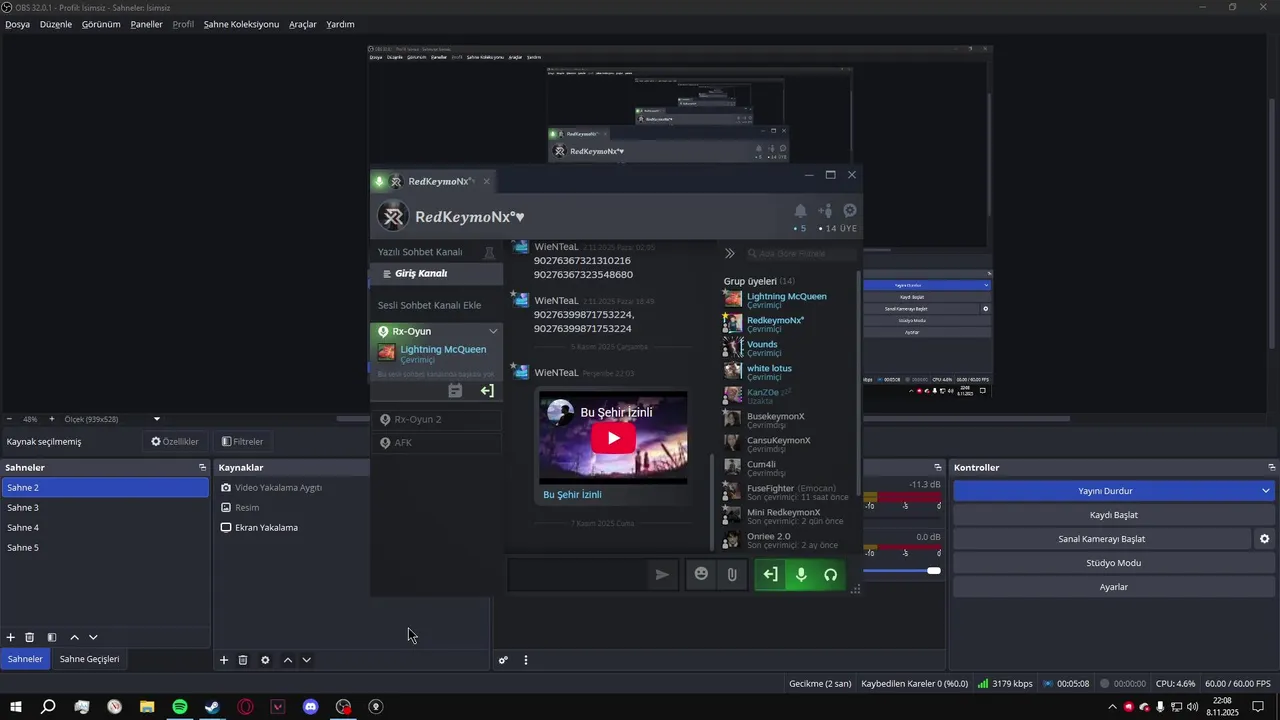The width and height of the screenshot is (1280, 720).
Task: Open audio mixer three-dot menu
Action: tap(526, 660)
